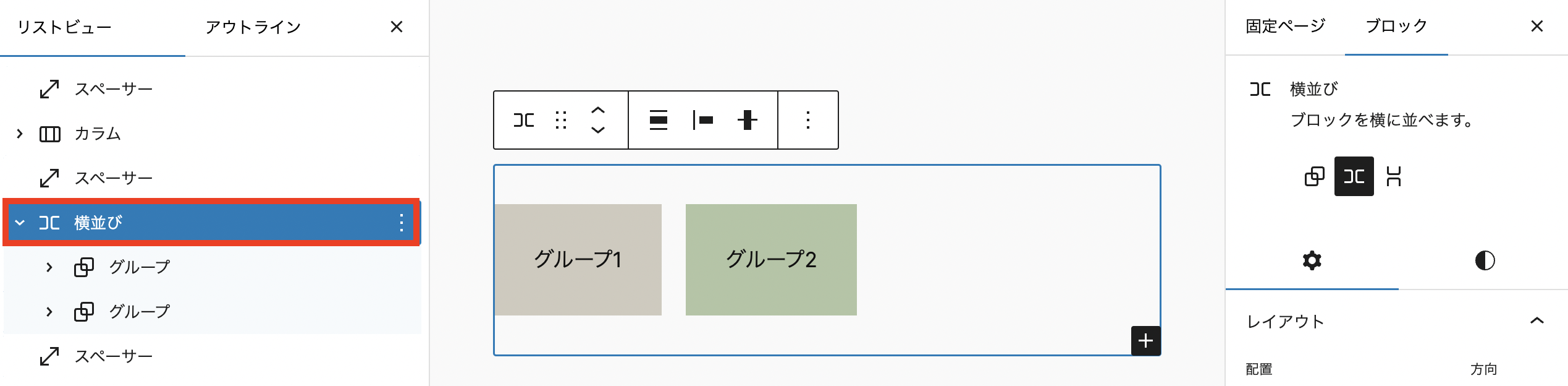Click the black plus button to add block
The height and width of the screenshot is (386, 1568).
point(1146,341)
